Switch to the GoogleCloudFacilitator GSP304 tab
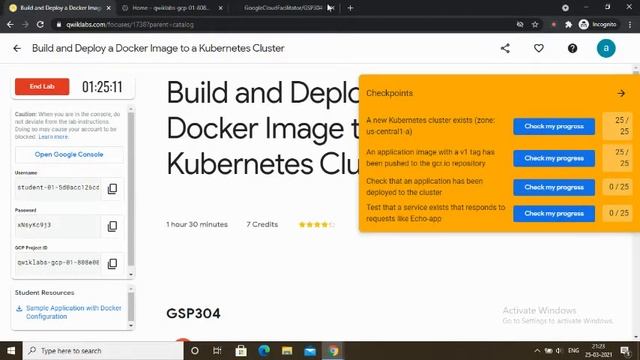Screen dimensions: 640x360 pos(283,8)
